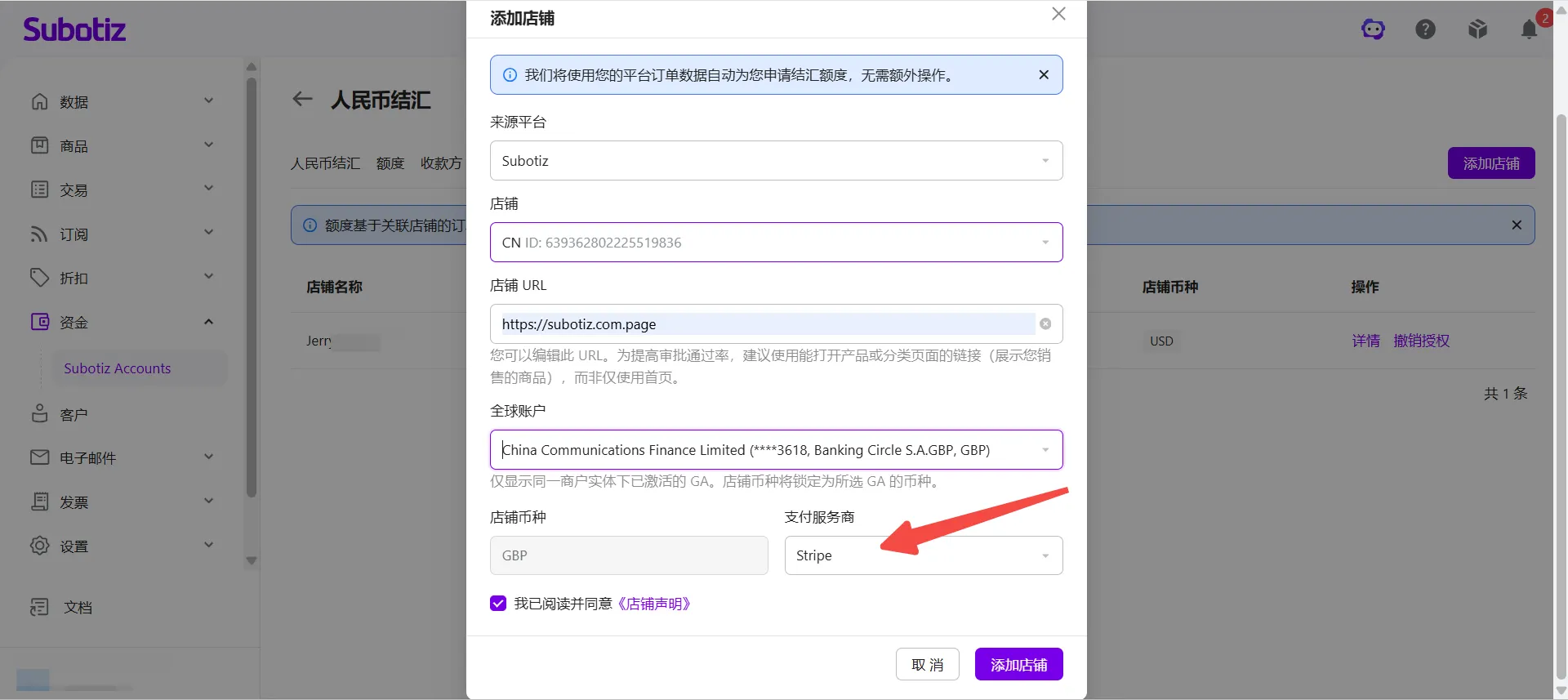Switch to the 额度 tab
1568x700 pixels.
(x=390, y=163)
